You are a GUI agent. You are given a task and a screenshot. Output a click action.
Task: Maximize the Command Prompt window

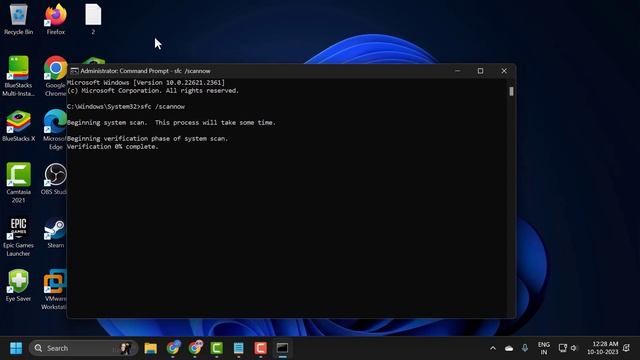tap(480, 71)
